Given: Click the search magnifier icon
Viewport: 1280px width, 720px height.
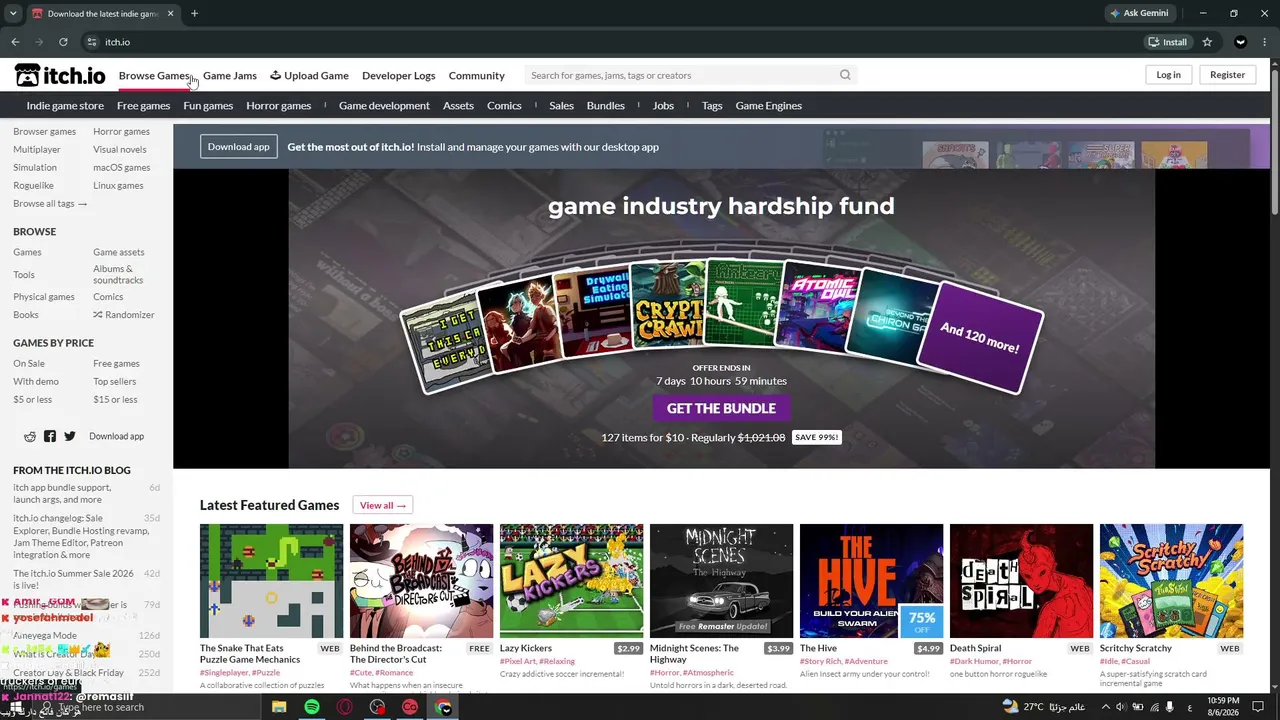Looking at the screenshot, I should [845, 75].
